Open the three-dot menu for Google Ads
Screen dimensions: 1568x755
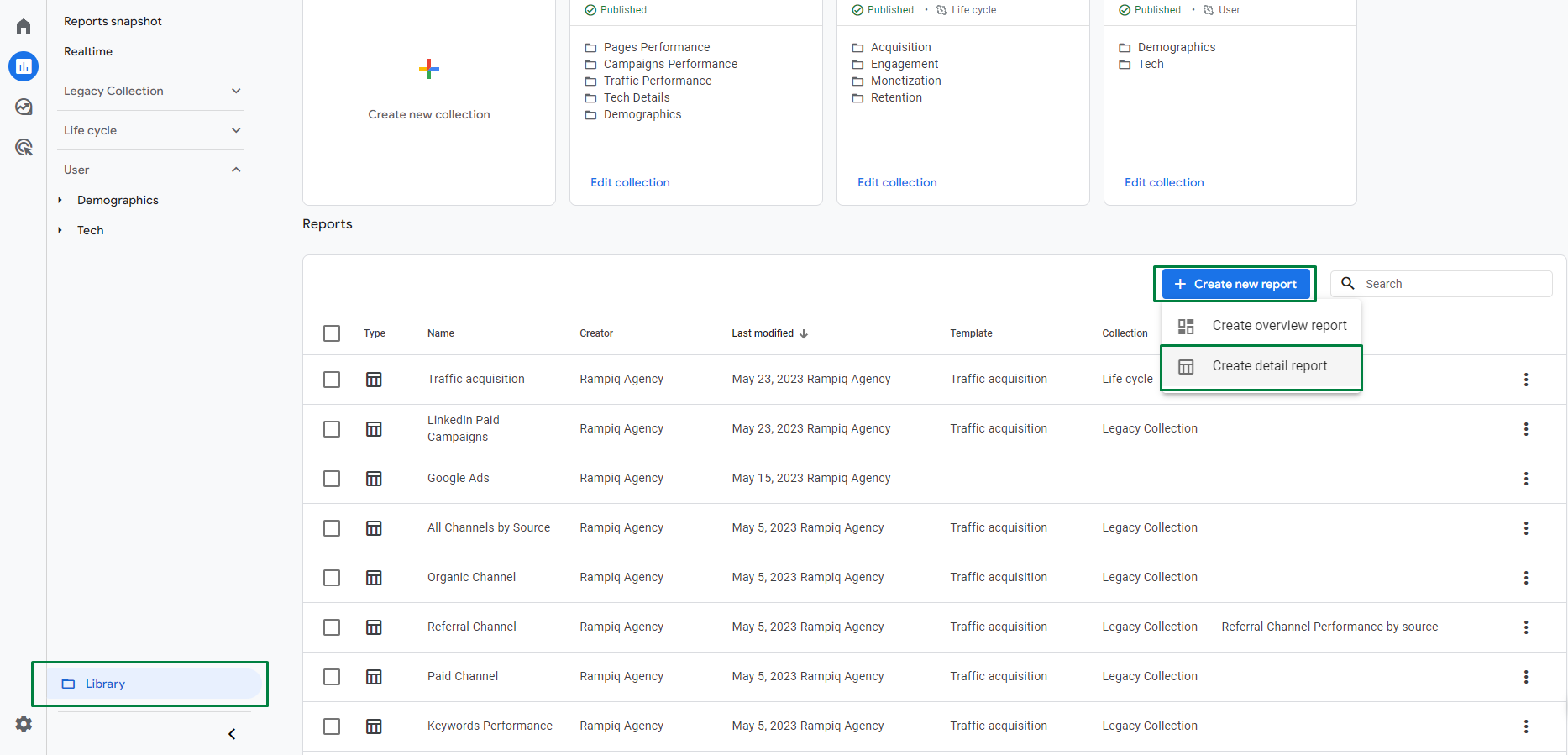(x=1526, y=479)
